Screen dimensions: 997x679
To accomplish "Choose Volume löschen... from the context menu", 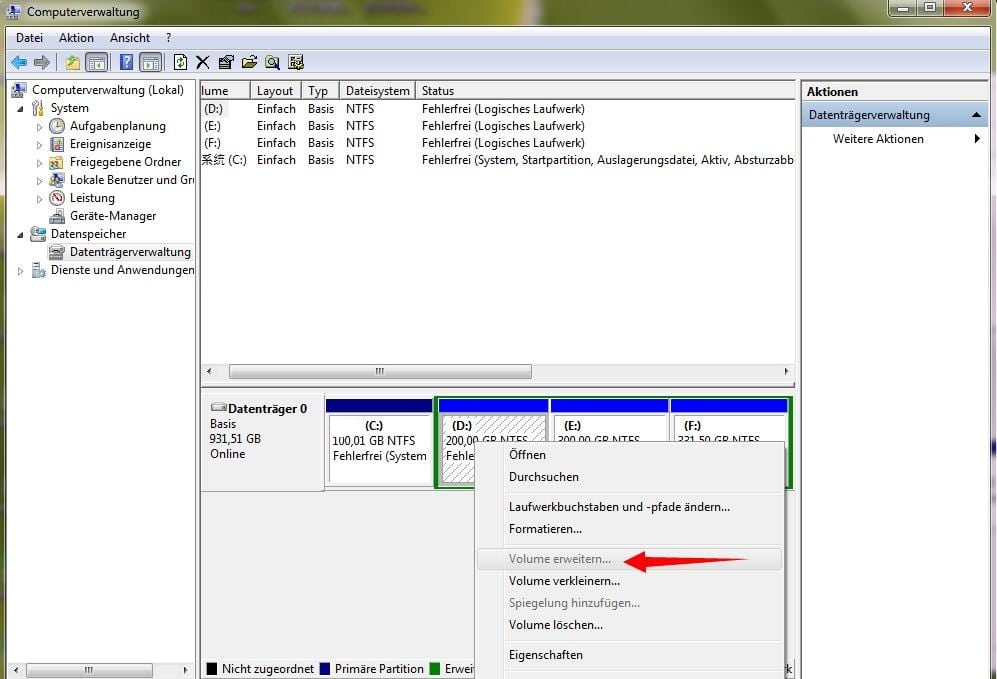I will tap(629, 625).
